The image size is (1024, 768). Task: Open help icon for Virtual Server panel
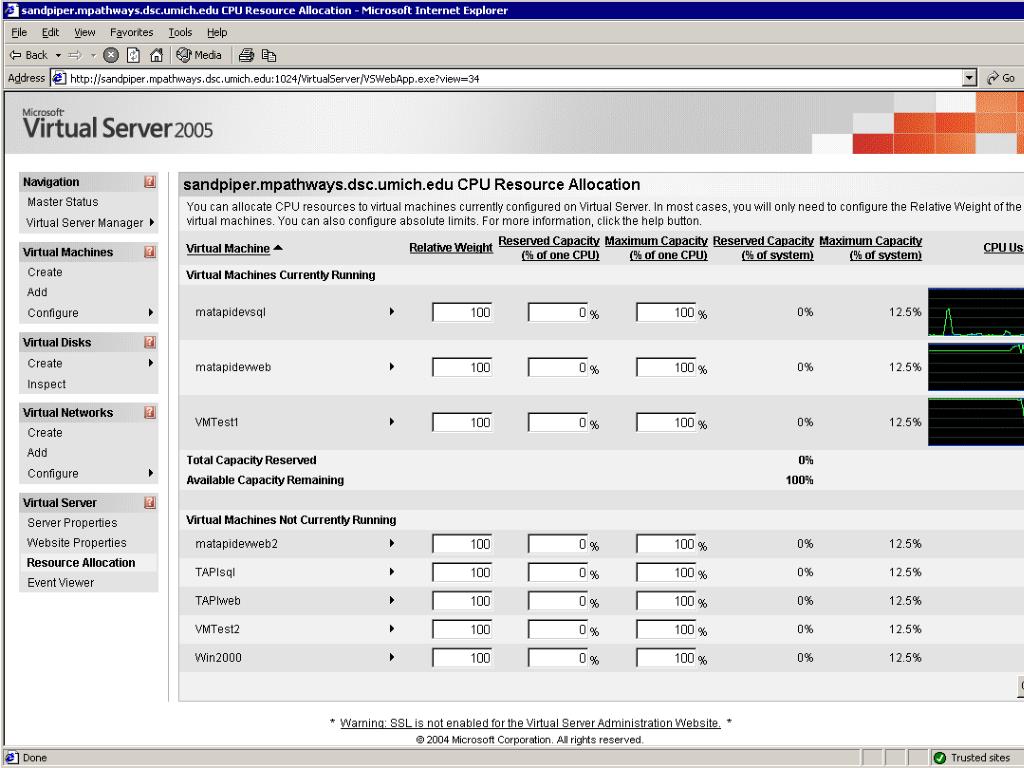(150, 502)
